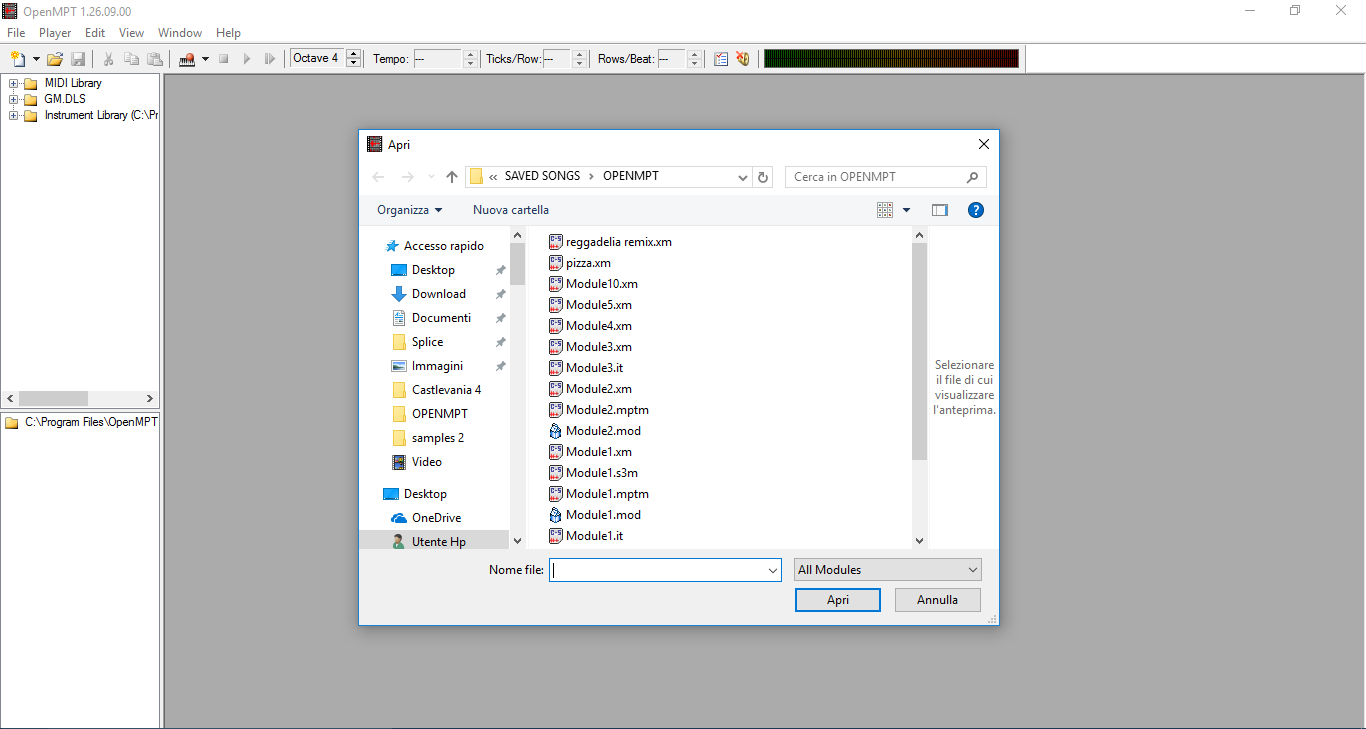
Task: Open the dropdown arrow beside MIDI record
Action: [x=205, y=59]
